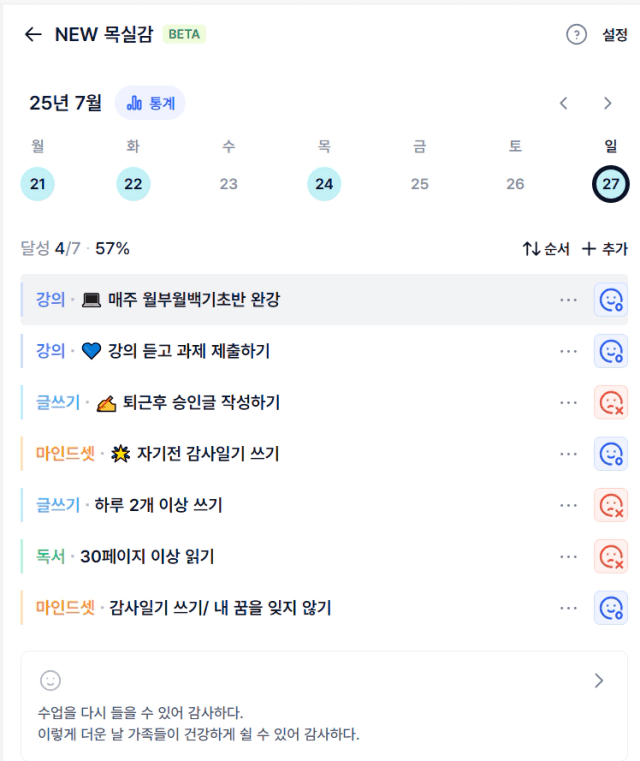
Task: Add a new habit with 추가 plus
Action: [x=605, y=249]
